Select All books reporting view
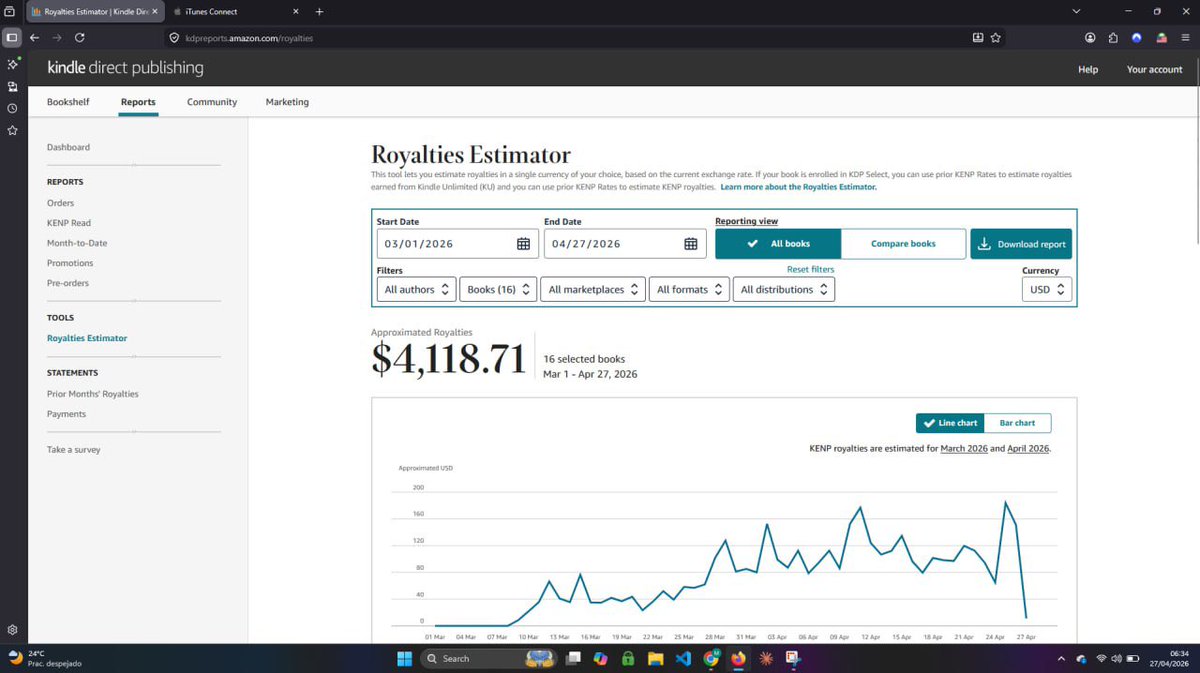The height and width of the screenshot is (673, 1200). tap(778, 244)
